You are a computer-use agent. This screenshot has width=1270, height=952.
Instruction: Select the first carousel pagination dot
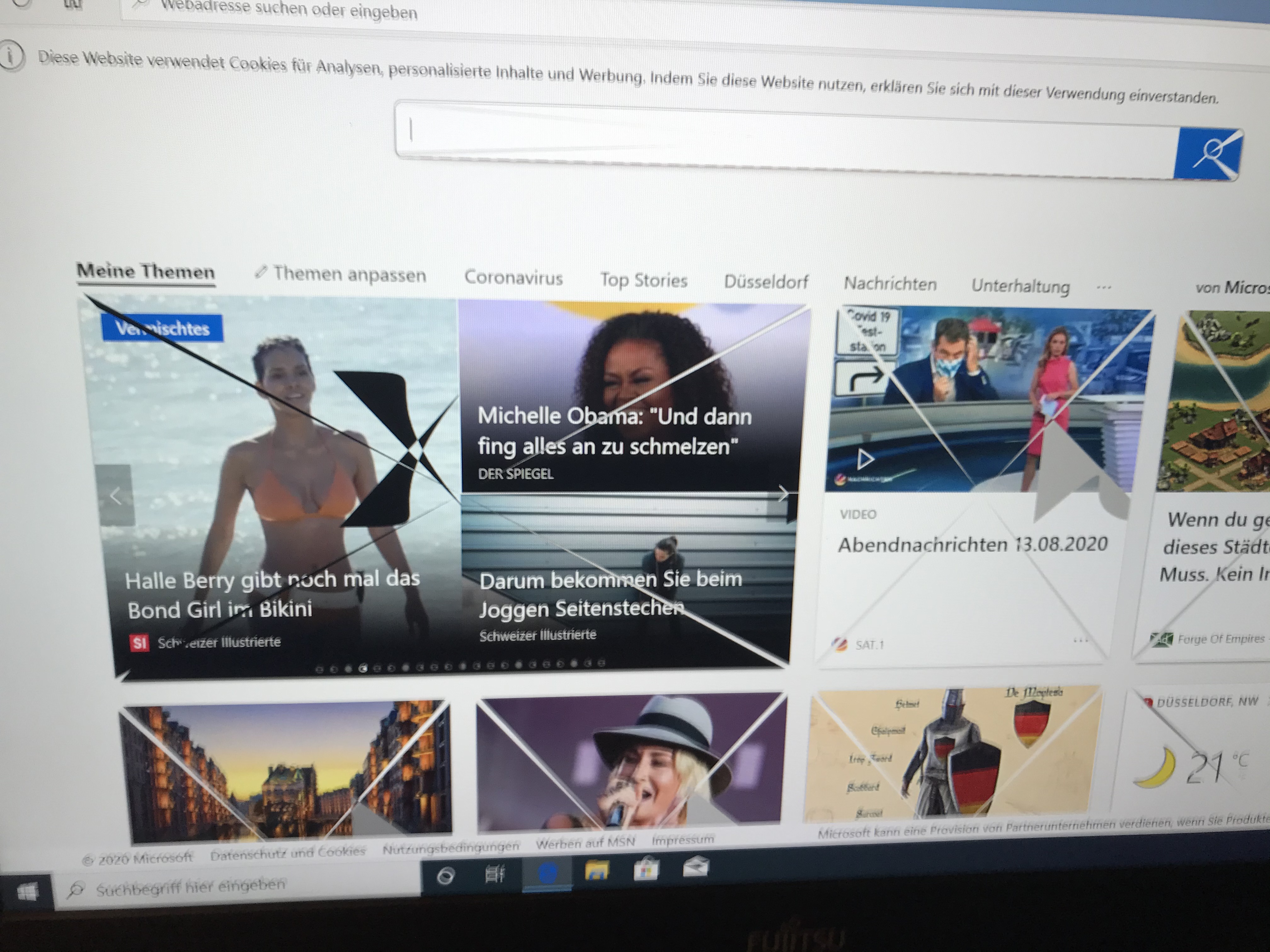(x=320, y=669)
